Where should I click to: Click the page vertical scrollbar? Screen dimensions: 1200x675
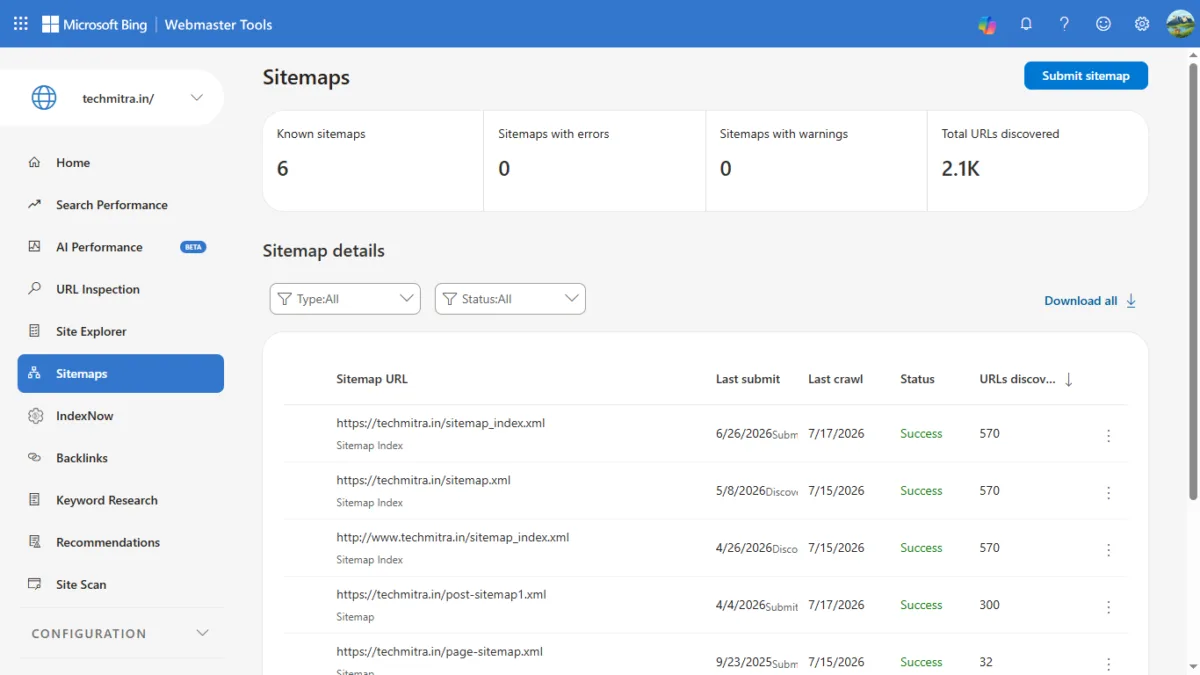pyautogui.click(x=1193, y=280)
